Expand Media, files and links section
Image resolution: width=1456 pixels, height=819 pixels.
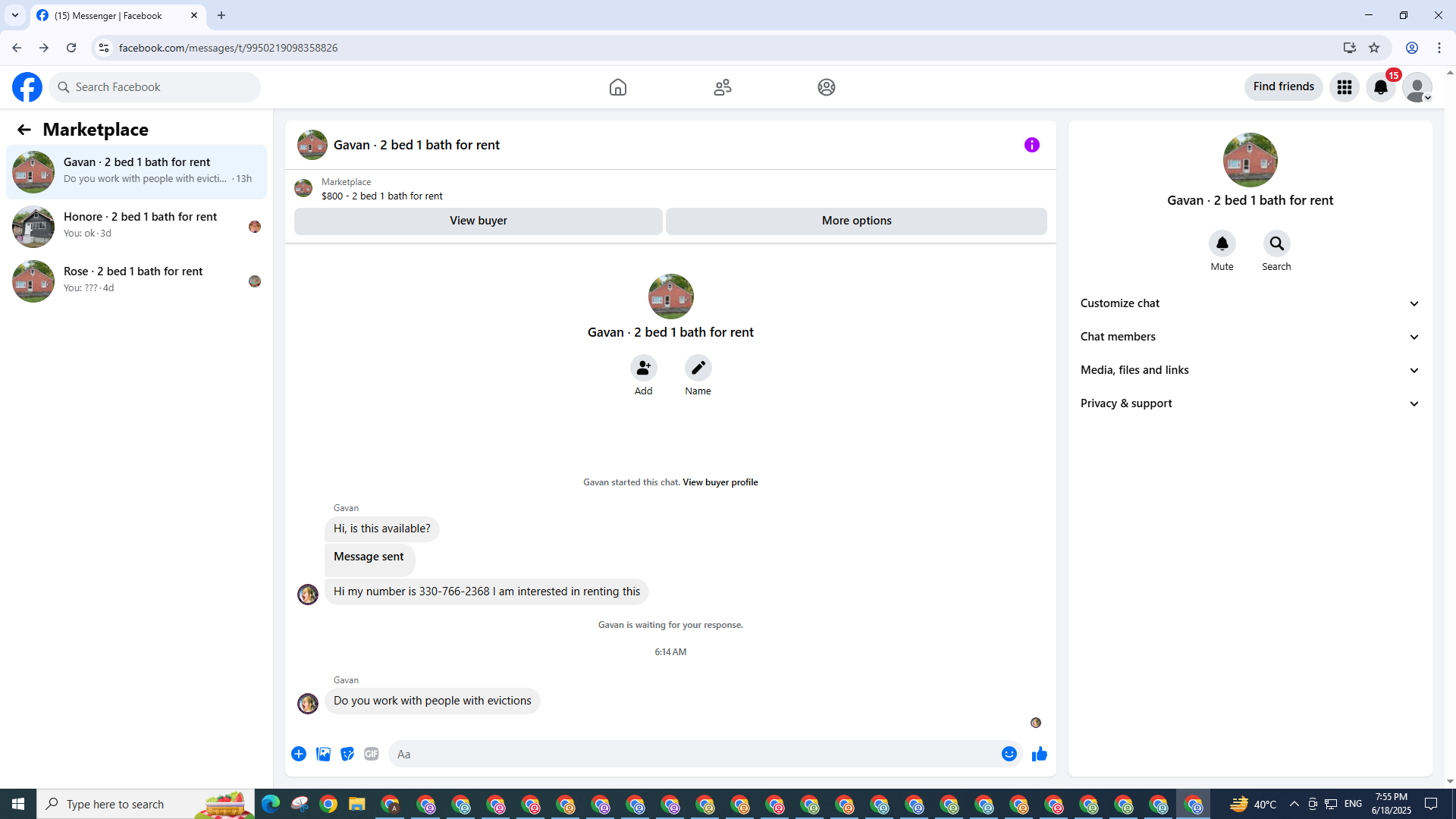pyautogui.click(x=1250, y=370)
